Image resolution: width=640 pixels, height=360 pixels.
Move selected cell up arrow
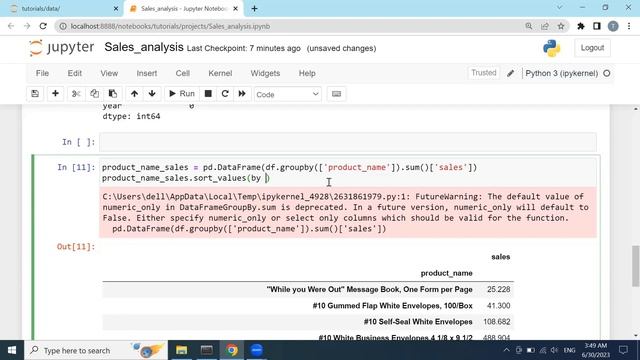pos(134,94)
